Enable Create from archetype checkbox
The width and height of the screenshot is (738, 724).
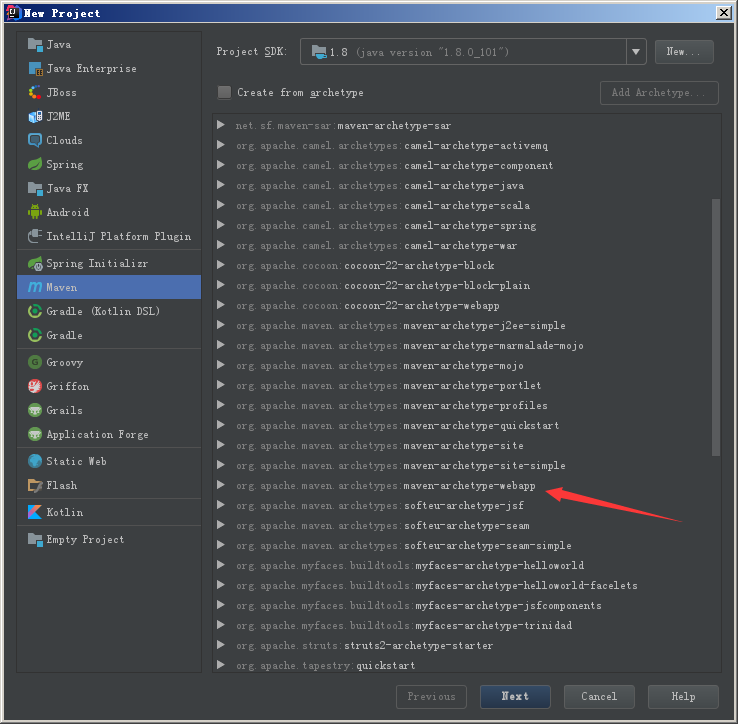tap(225, 93)
